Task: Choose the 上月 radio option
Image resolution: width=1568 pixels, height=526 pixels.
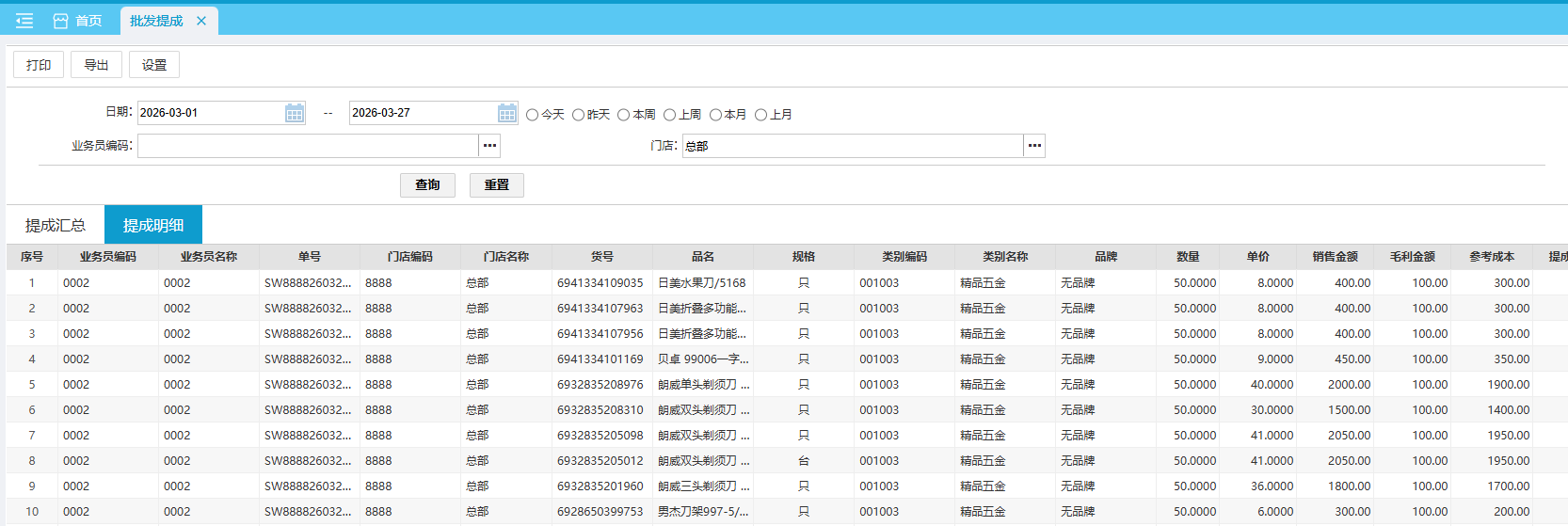Action: point(761,115)
